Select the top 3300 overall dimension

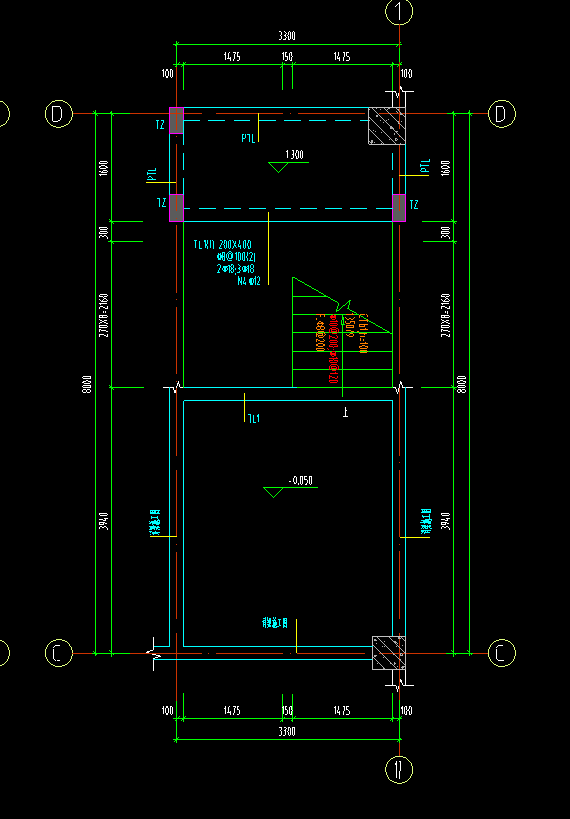(x=287, y=36)
